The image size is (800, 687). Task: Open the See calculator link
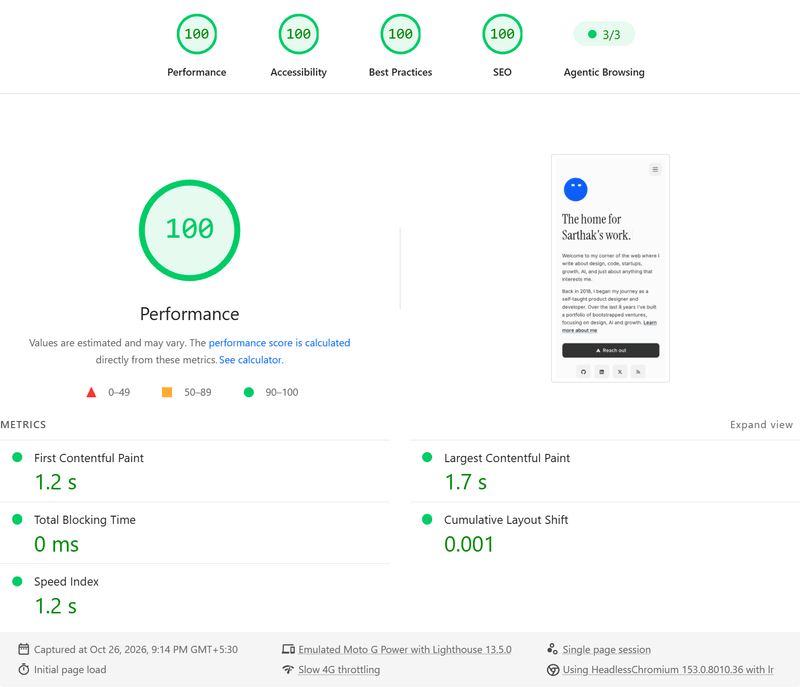(x=251, y=360)
